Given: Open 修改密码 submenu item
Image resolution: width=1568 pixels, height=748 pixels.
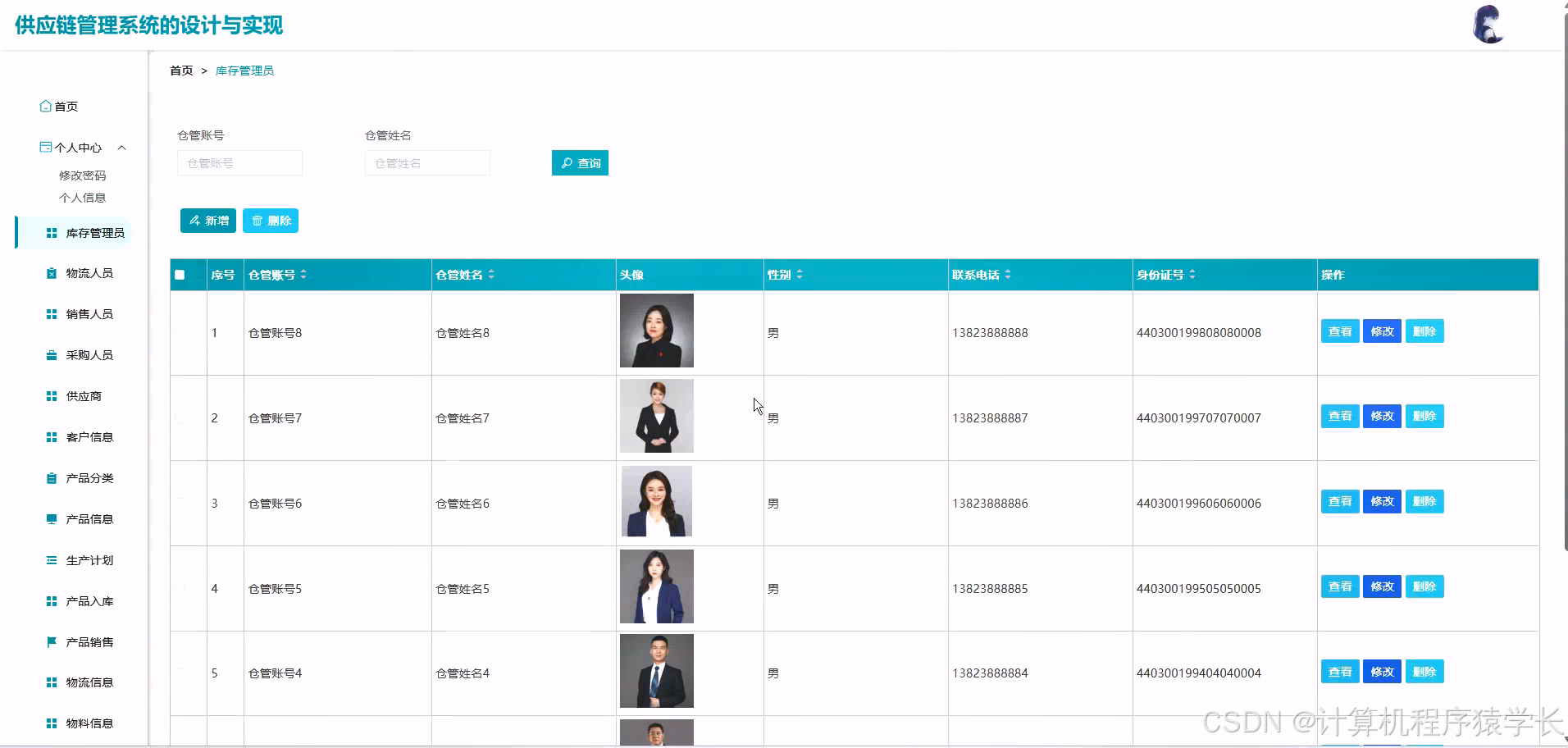Looking at the screenshot, I should [82, 176].
